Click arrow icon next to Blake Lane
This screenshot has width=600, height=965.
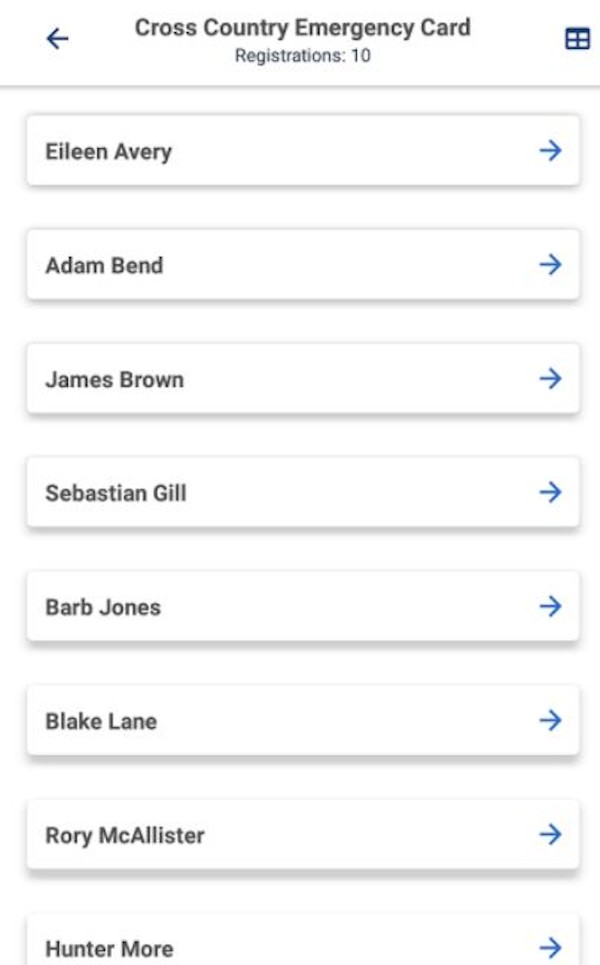(x=550, y=721)
